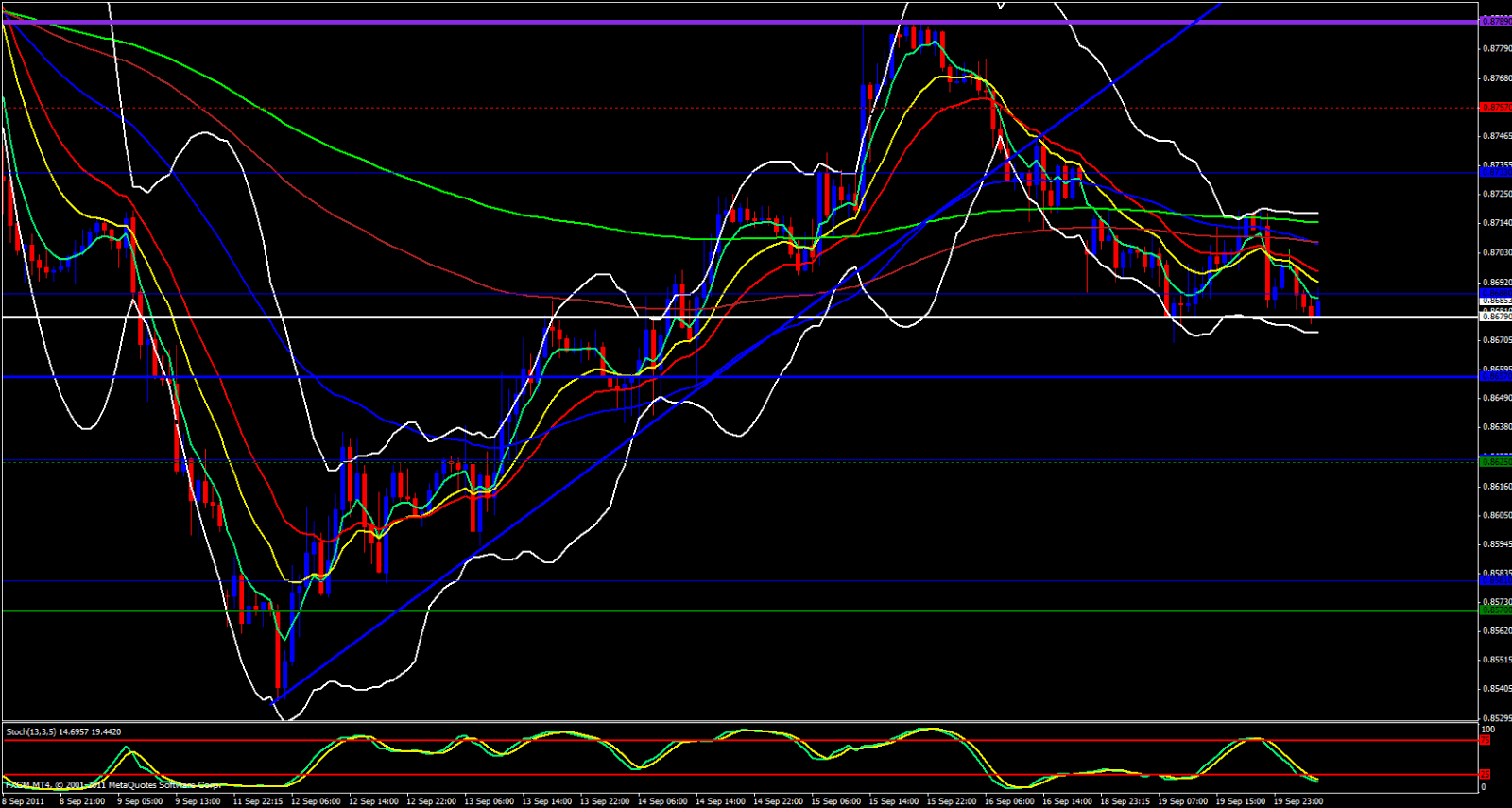
Task: Click the stochastic 75 level marker
Action: point(1485,740)
